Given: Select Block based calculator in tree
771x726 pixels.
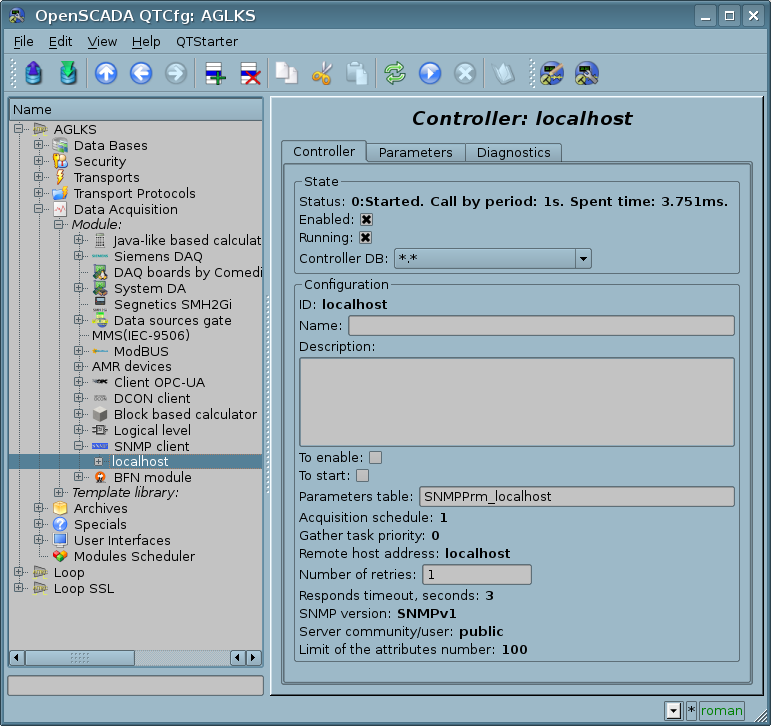Looking at the screenshot, I should pyautogui.click(x=185, y=414).
